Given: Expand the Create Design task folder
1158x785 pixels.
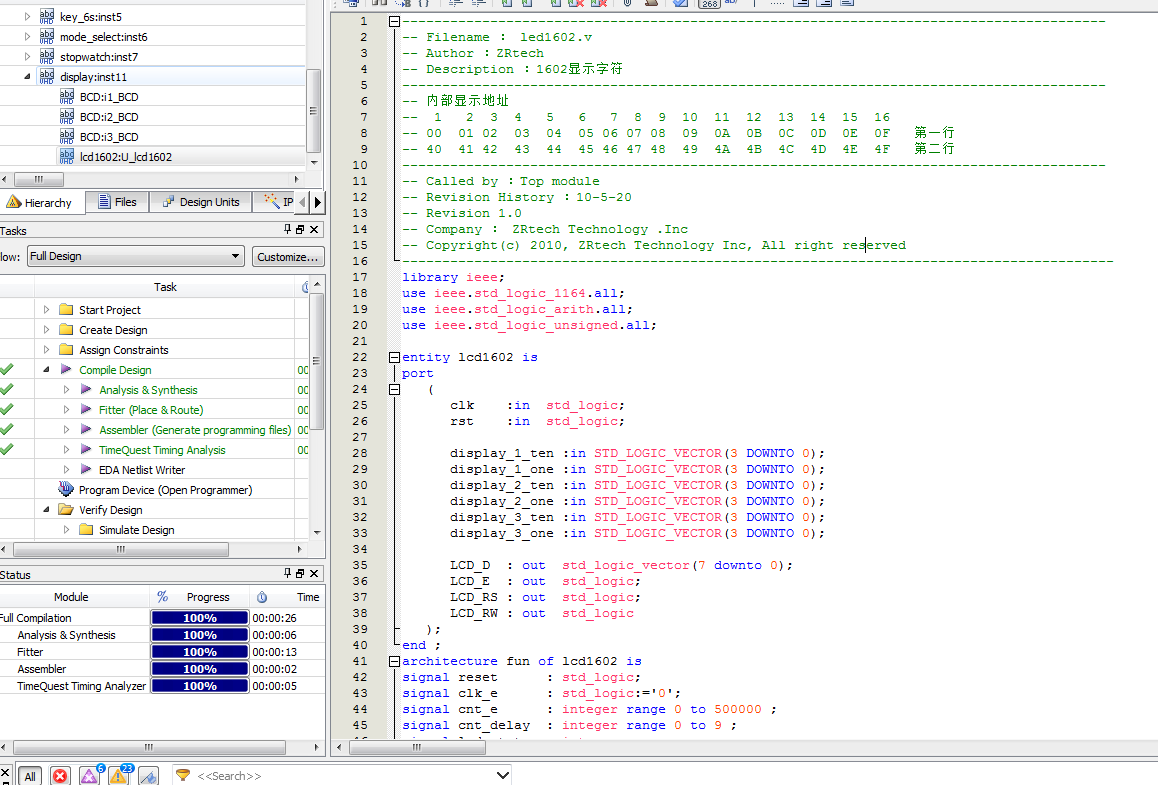Looking at the screenshot, I should [47, 329].
